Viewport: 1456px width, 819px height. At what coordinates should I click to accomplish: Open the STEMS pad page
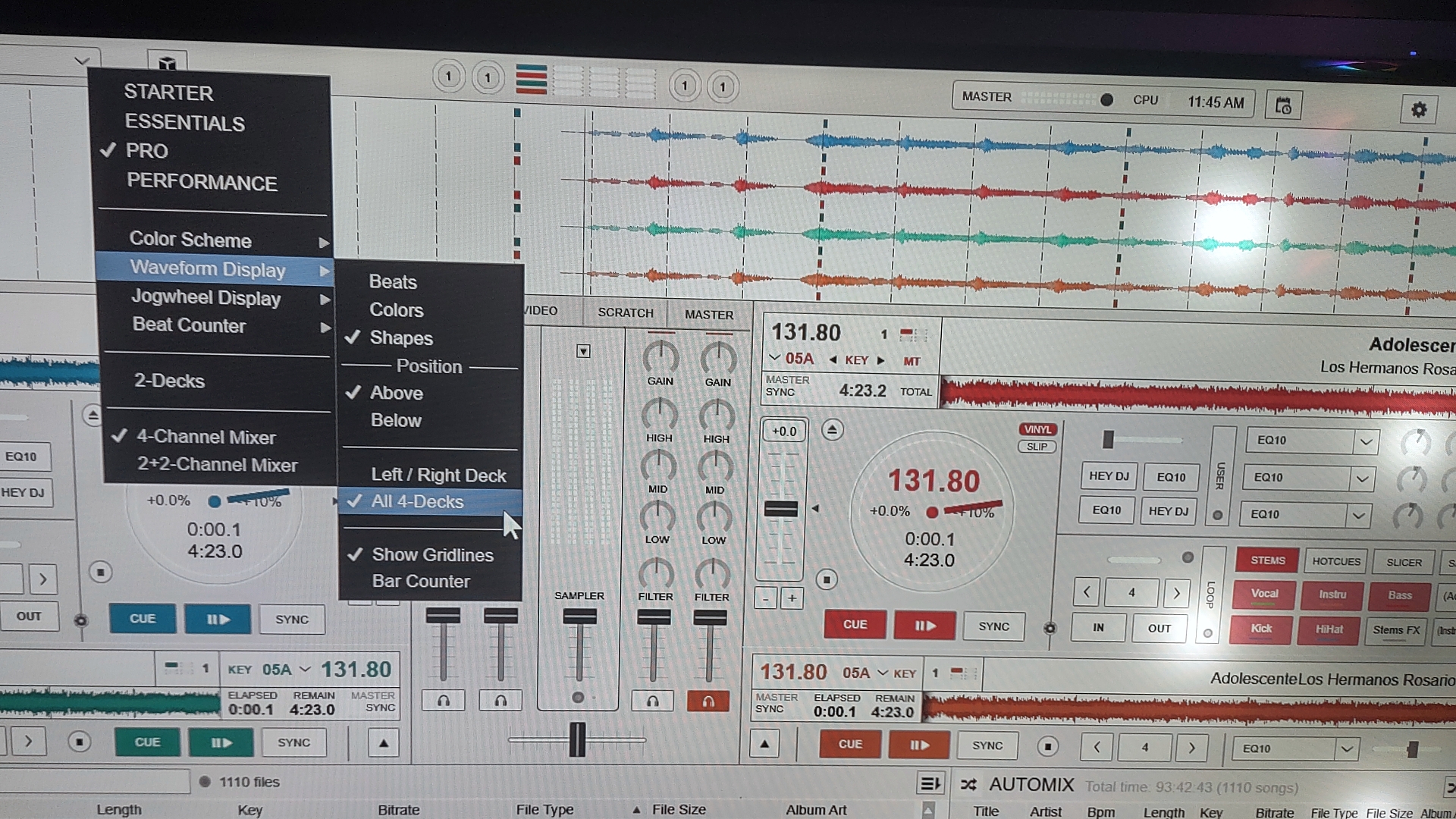click(1267, 560)
